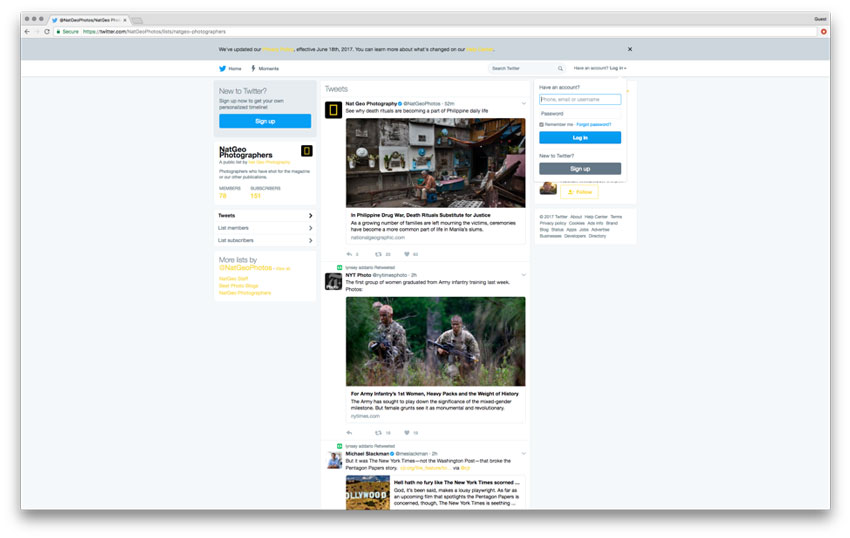Open the NYT Photo avatar
This screenshot has height=538, width=850.
coord(333,281)
